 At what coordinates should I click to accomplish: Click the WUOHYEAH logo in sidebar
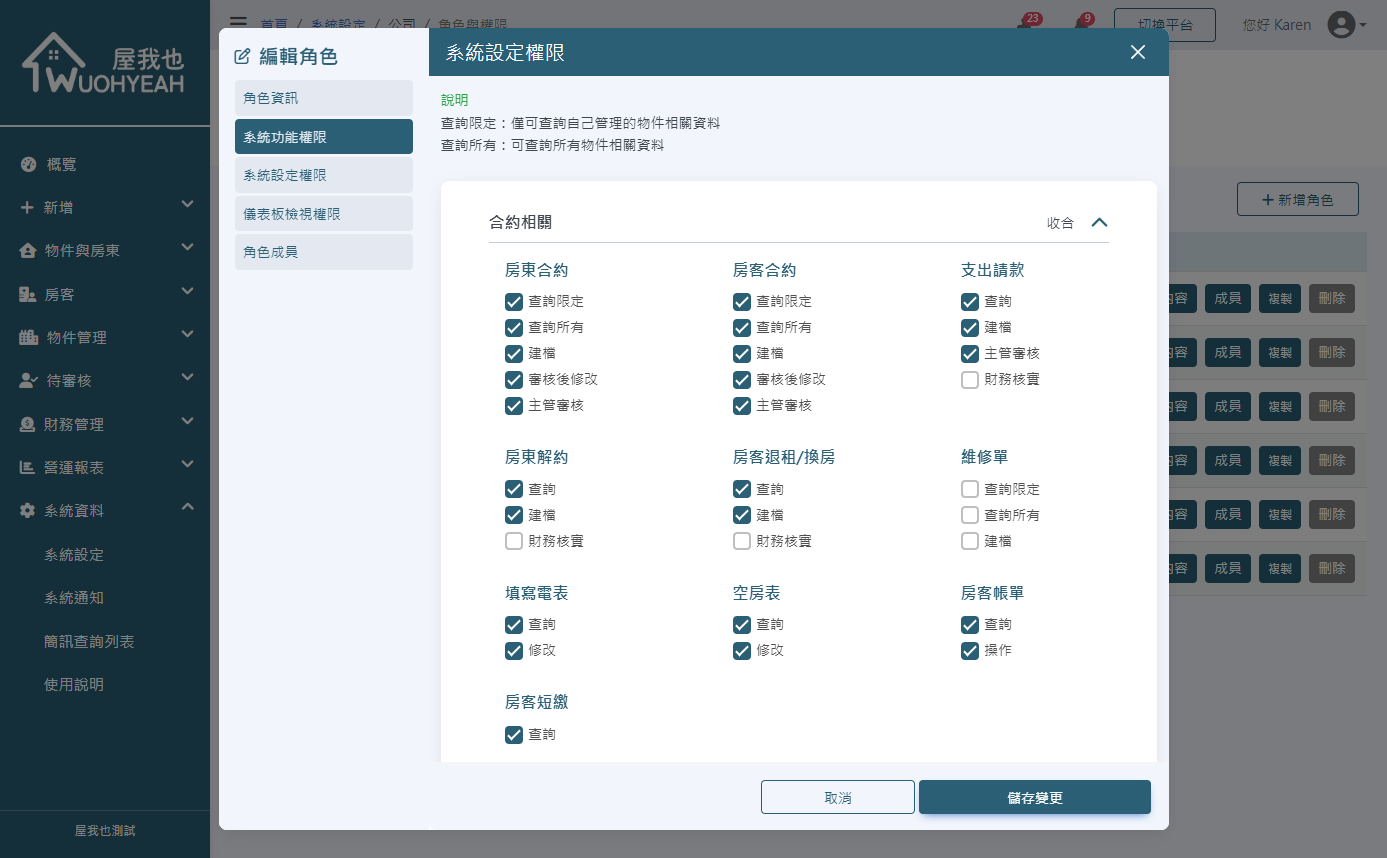tap(105, 62)
